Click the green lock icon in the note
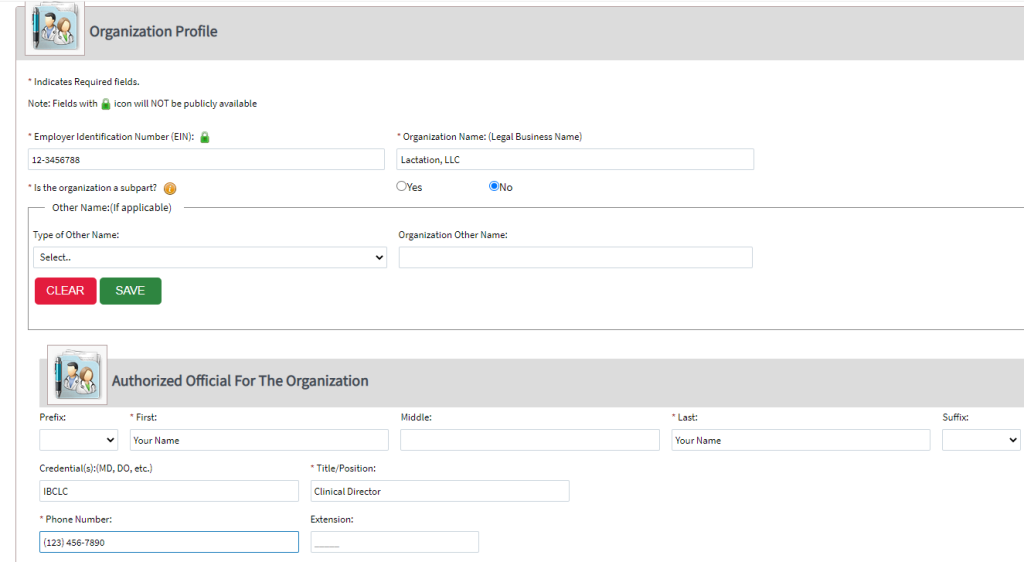 click(x=105, y=104)
